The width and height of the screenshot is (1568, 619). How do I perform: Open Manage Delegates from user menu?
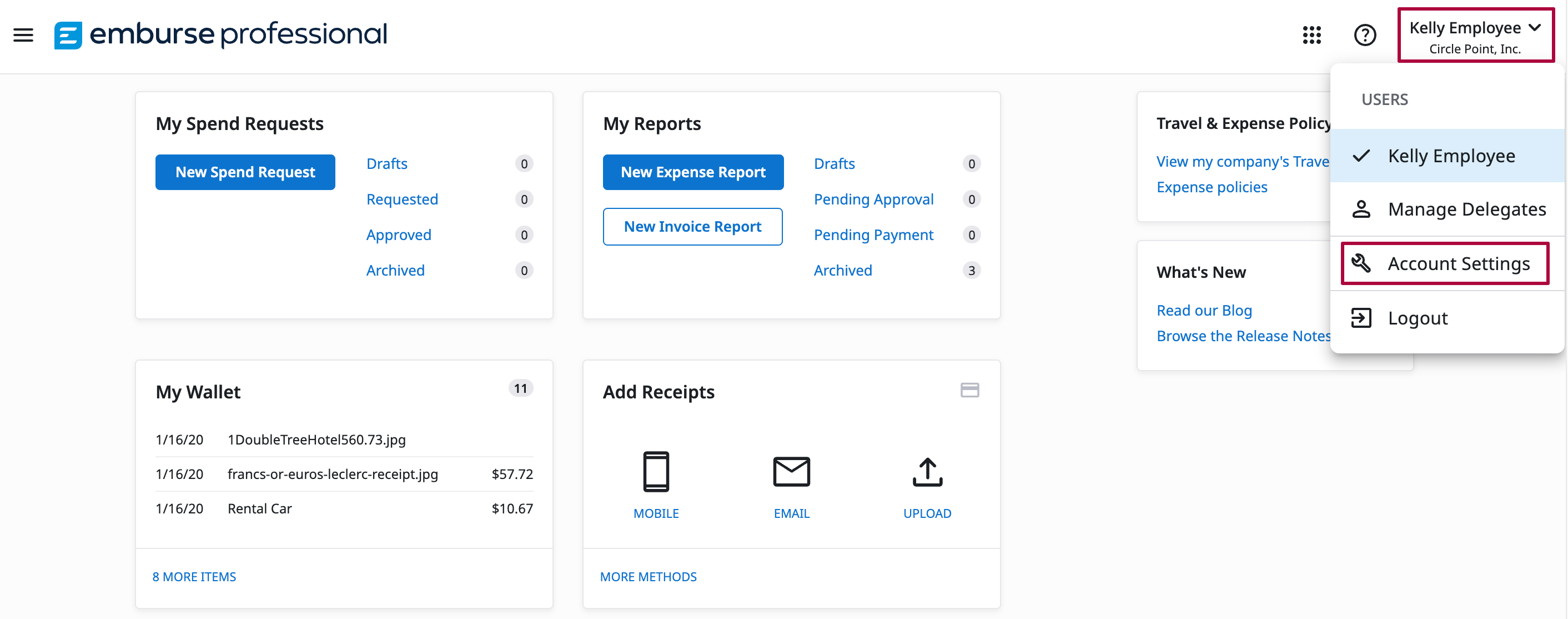click(x=1466, y=209)
